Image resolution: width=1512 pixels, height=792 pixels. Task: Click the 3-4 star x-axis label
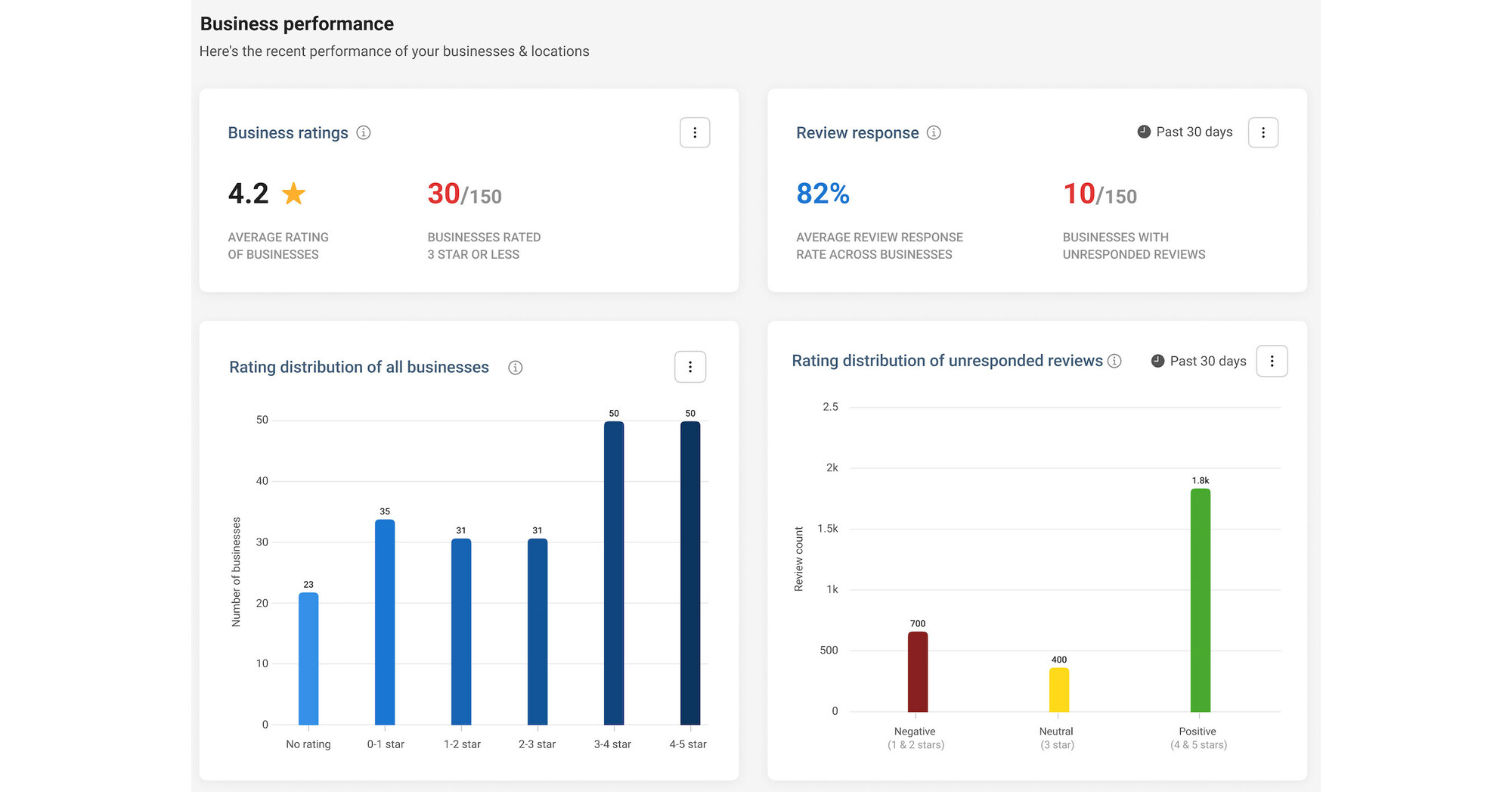coord(612,744)
